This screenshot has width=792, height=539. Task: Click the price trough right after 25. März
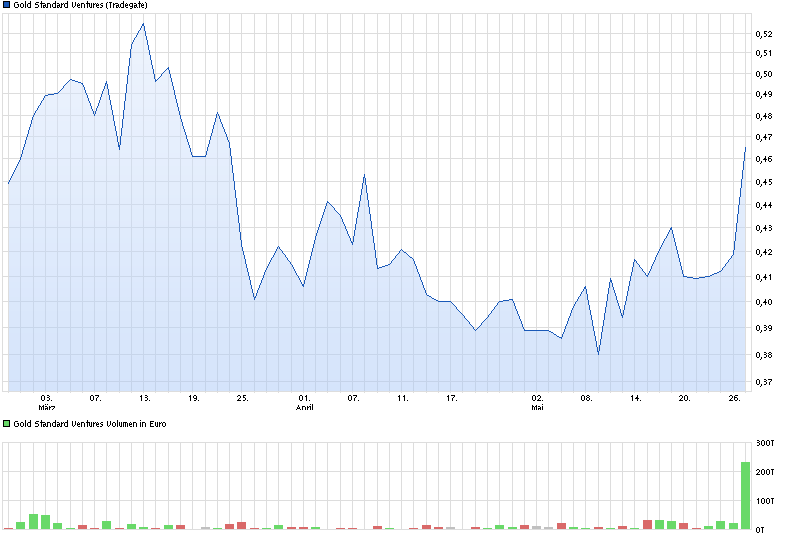tap(255, 299)
